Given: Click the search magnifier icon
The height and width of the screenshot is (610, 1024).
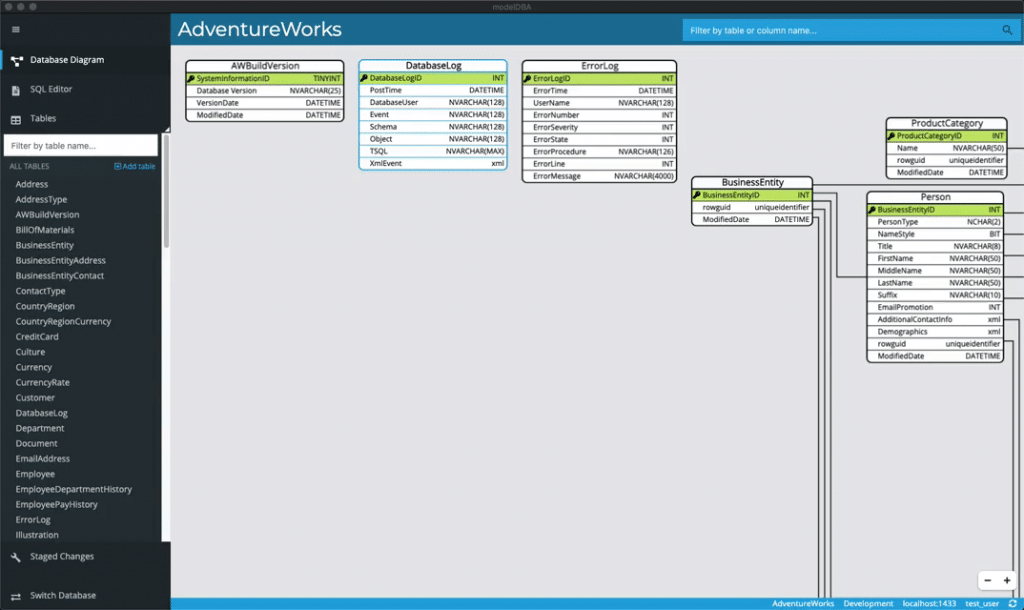Looking at the screenshot, I should (x=1007, y=31).
